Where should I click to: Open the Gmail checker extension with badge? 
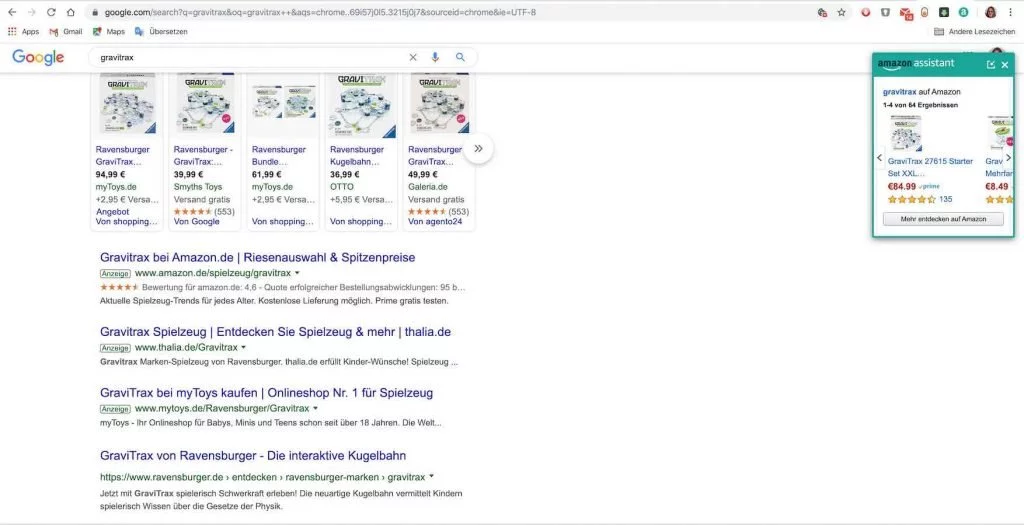[906, 13]
